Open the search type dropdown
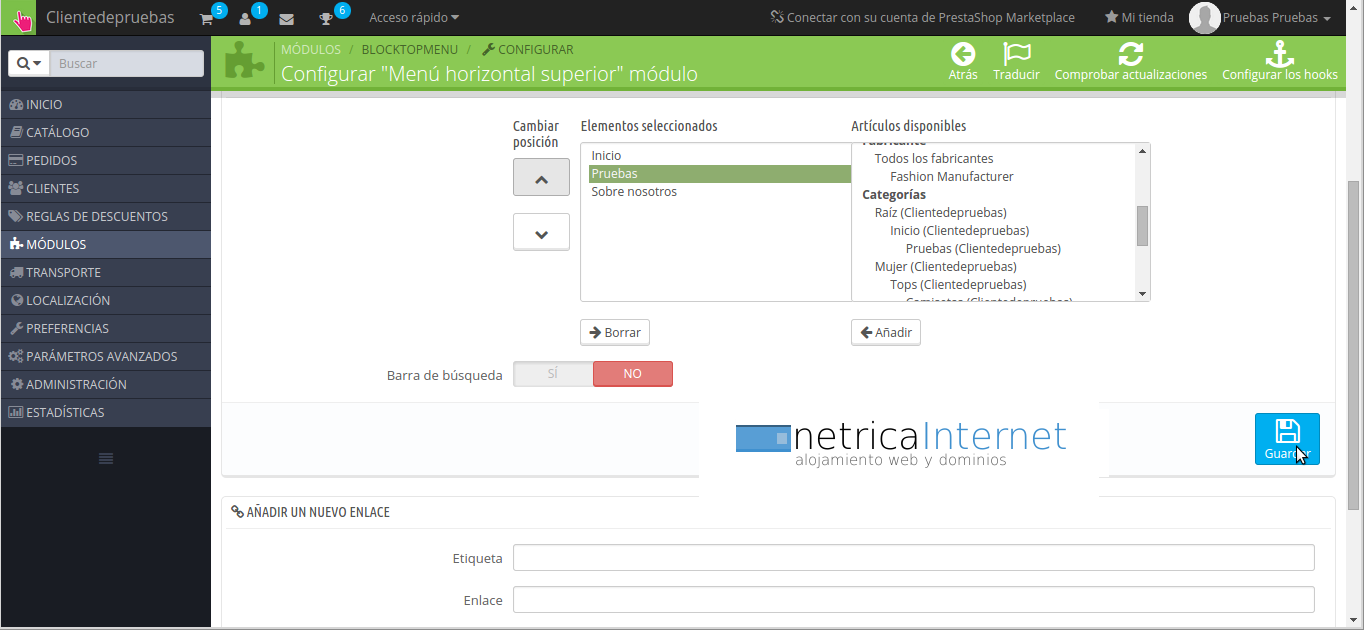This screenshot has height=630, width=1364. click(29, 63)
